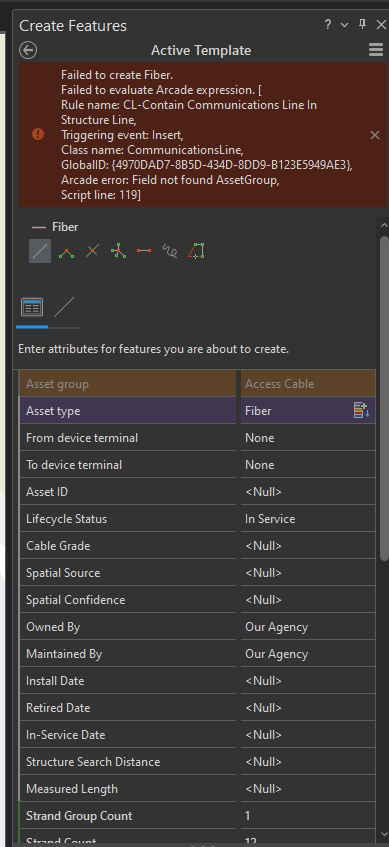Click the red error alert icon
Image resolution: width=389 pixels, height=847 pixels.
(x=38, y=134)
